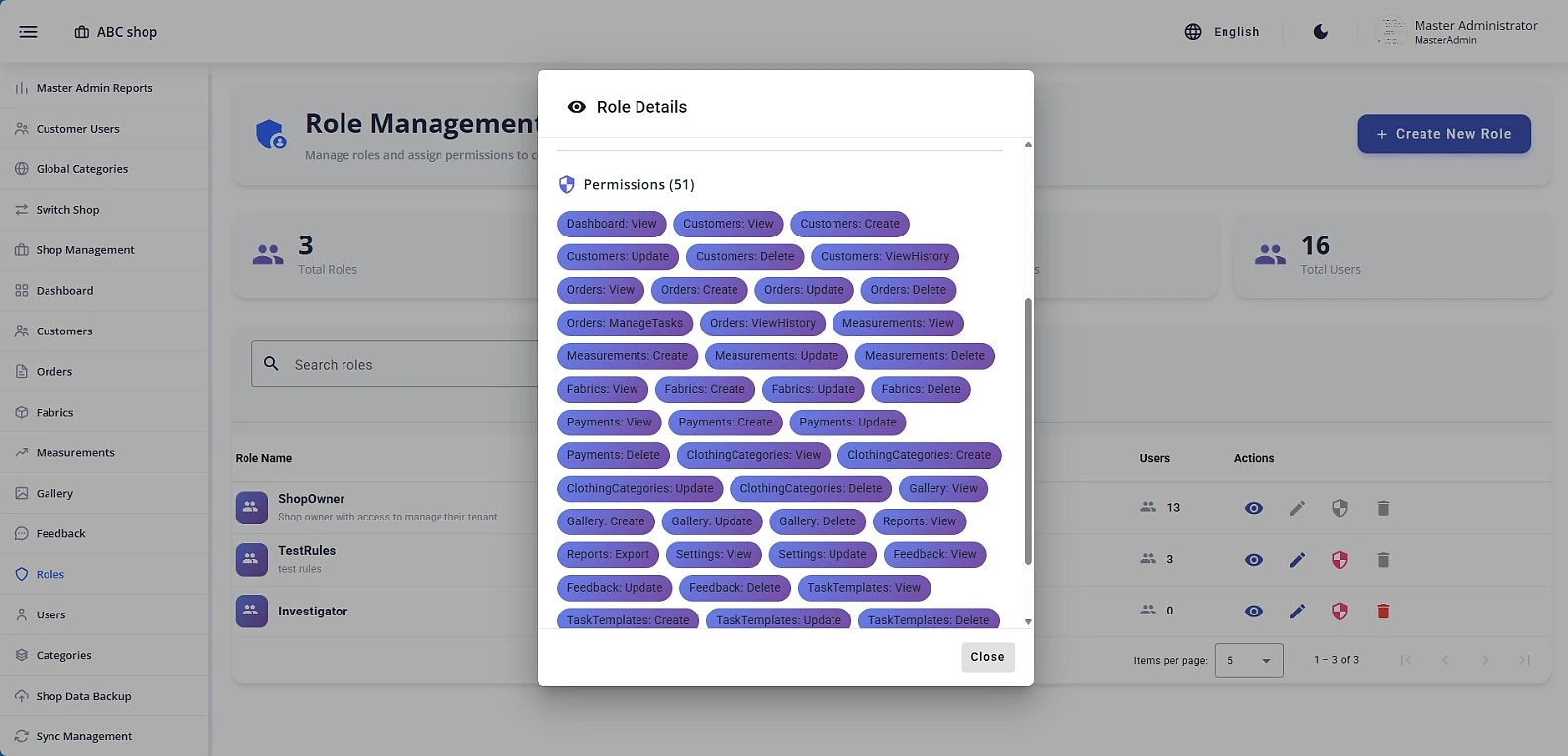Click the Measurements trend icon
Viewport: 1568px width, 756px height.
pyautogui.click(x=22, y=453)
